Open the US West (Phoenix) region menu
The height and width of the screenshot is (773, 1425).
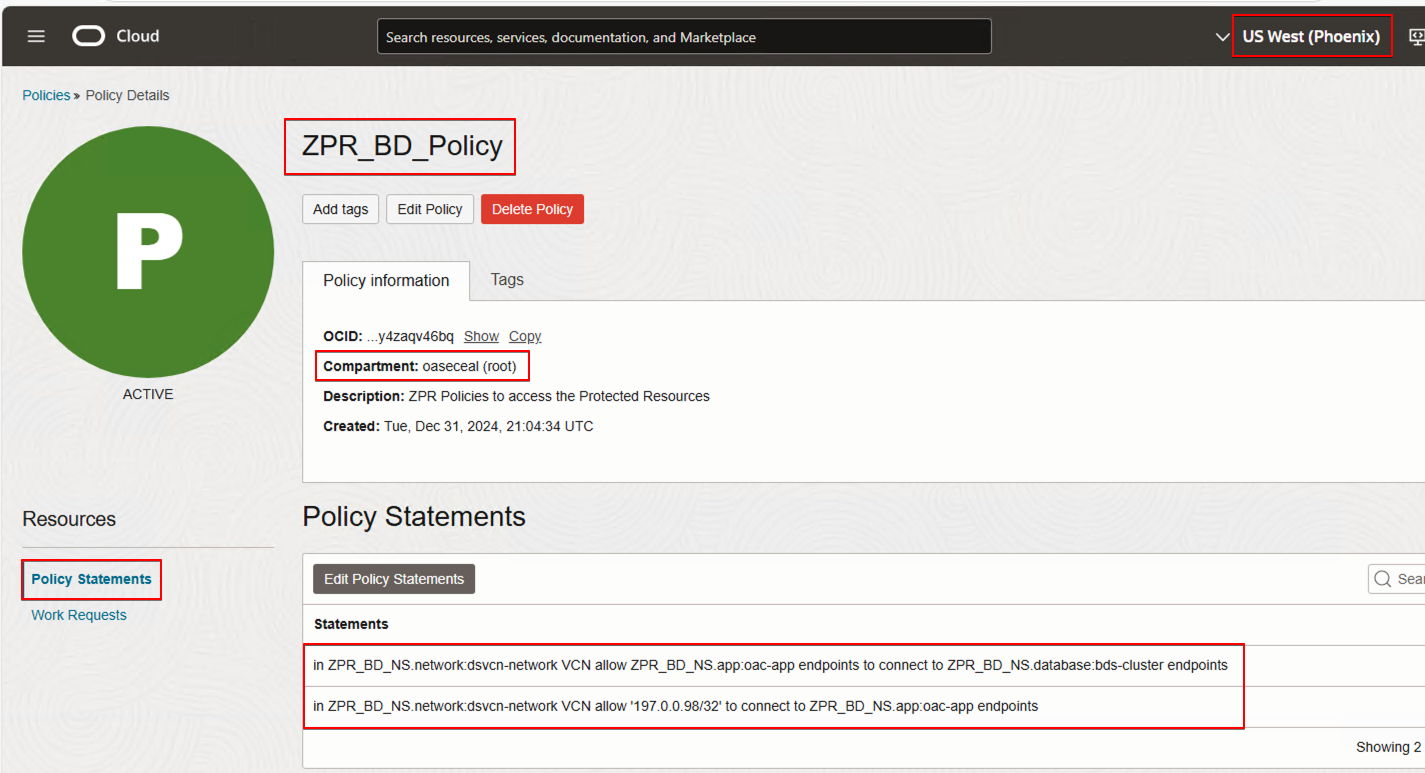click(1311, 37)
